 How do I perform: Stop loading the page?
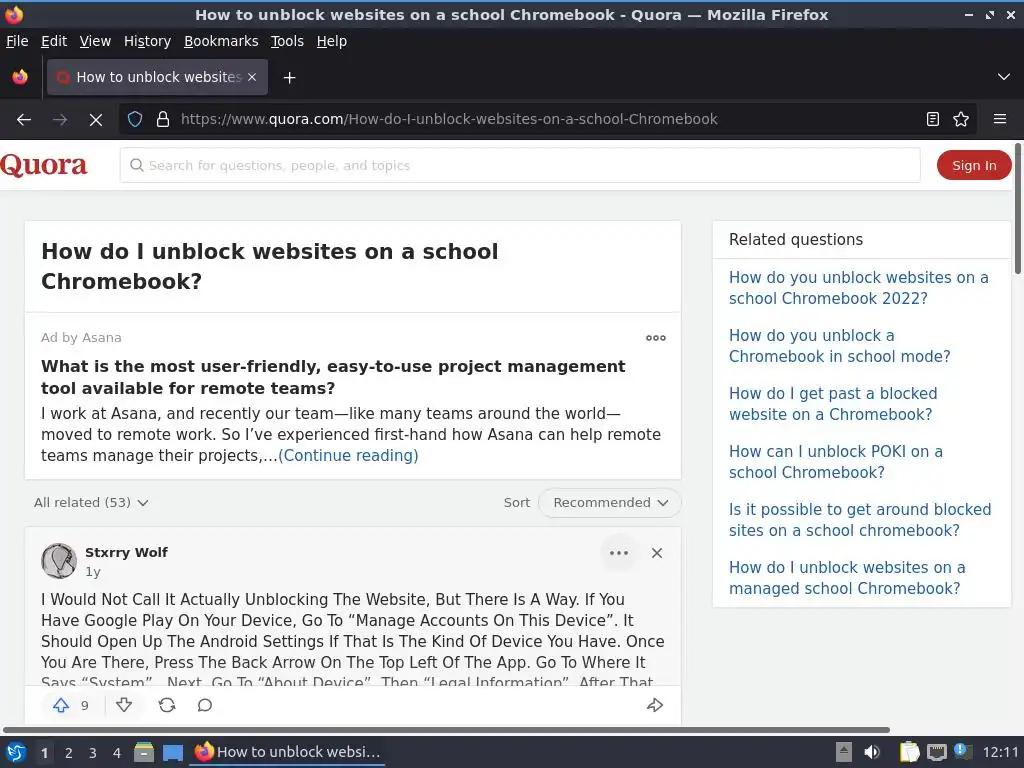click(x=95, y=120)
